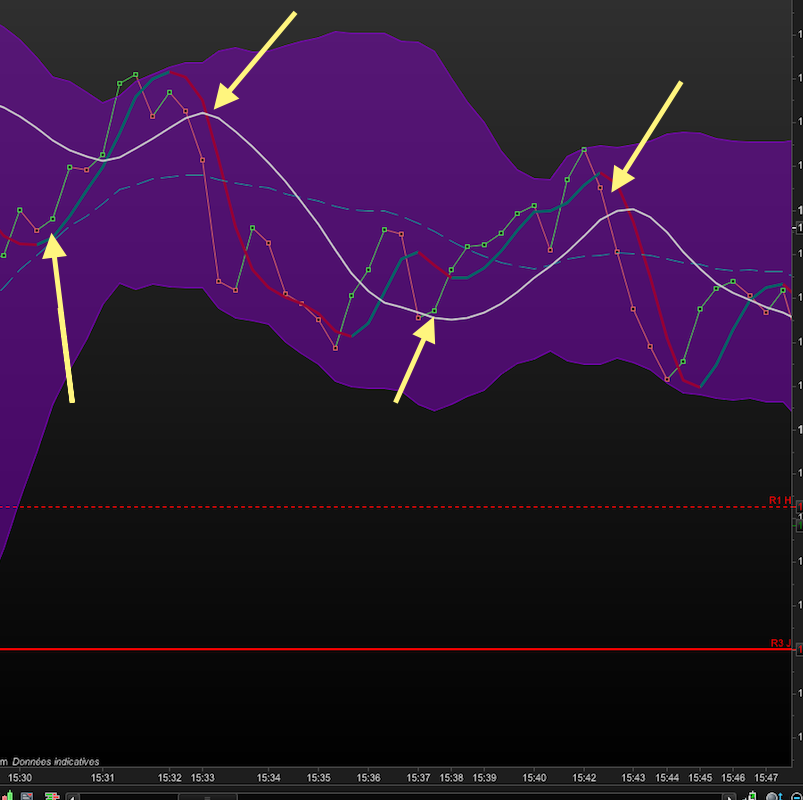Click the green price tag on price axis
Screen dimensions: 803x800
pos(799,525)
